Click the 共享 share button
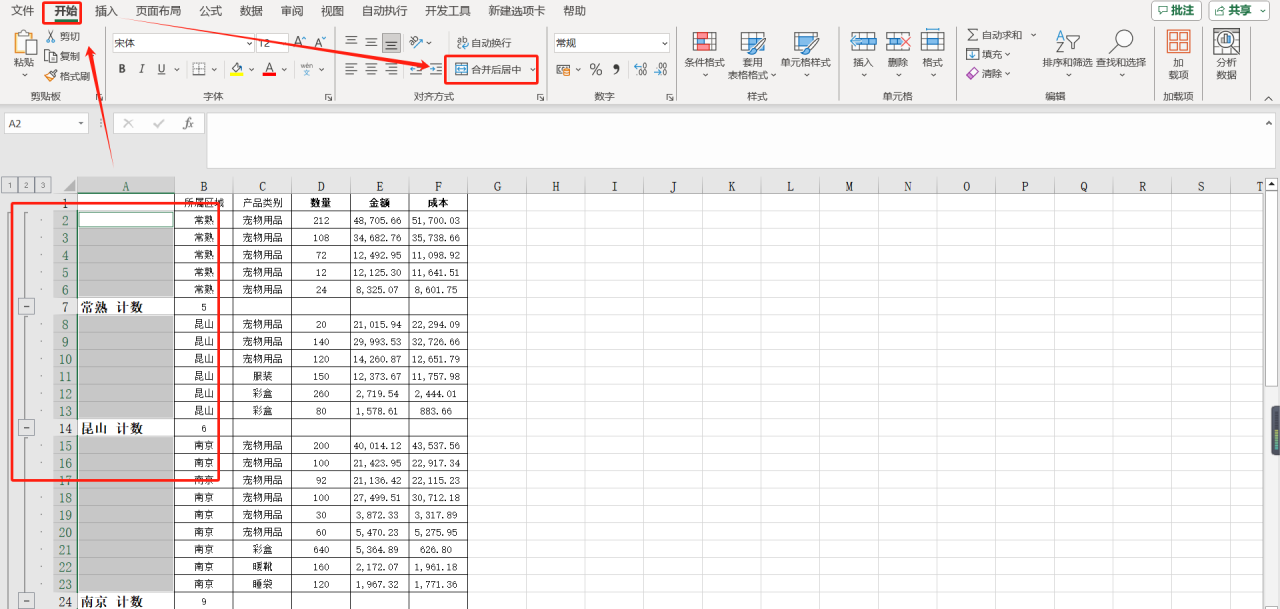Viewport: 1280px width, 609px height. (x=1238, y=10)
